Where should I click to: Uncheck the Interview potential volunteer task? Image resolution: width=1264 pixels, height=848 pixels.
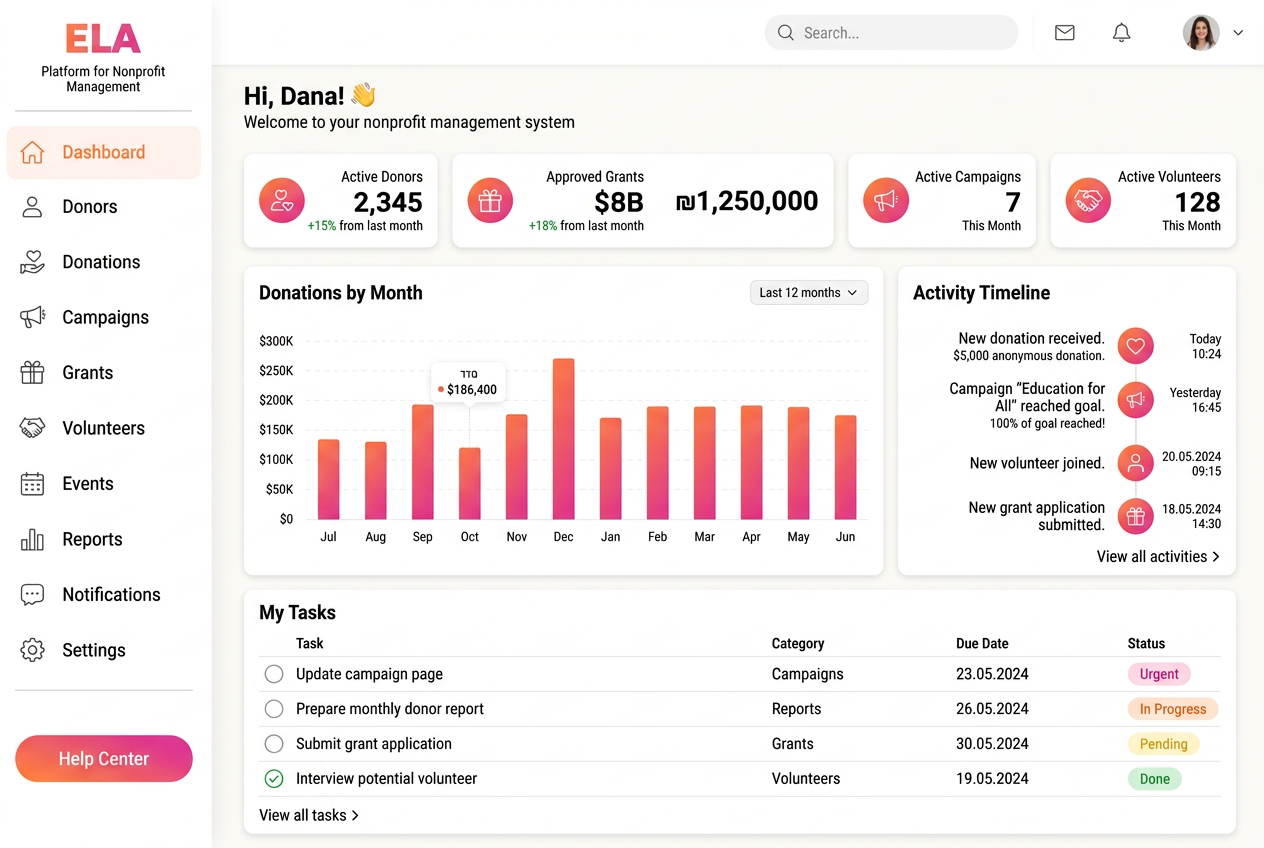(x=274, y=779)
